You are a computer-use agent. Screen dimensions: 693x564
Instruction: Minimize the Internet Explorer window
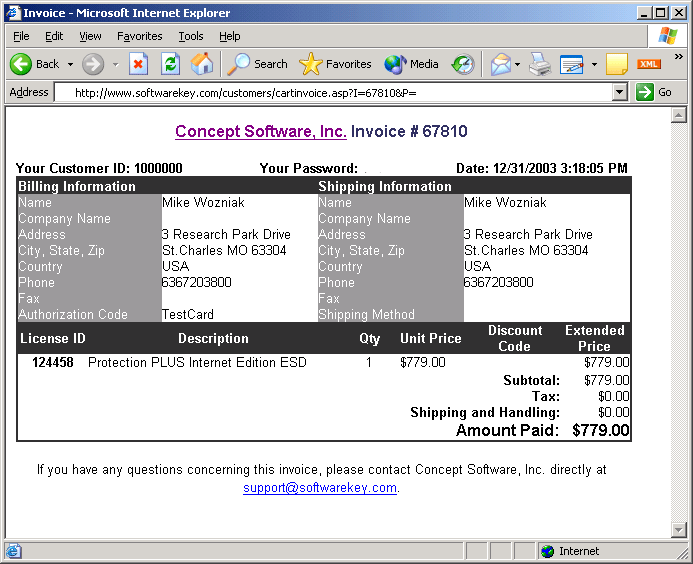(644, 13)
